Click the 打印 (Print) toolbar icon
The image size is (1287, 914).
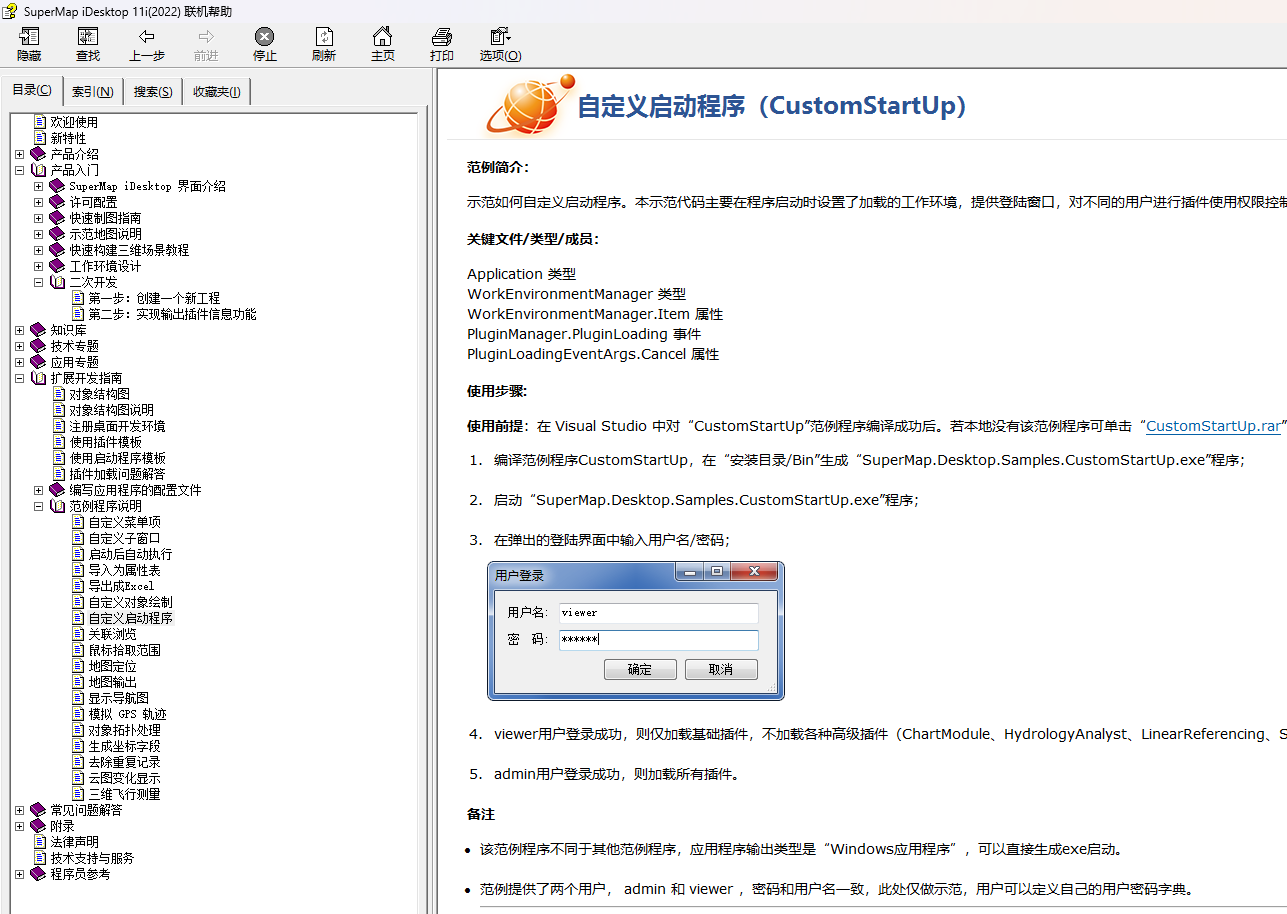point(441,37)
